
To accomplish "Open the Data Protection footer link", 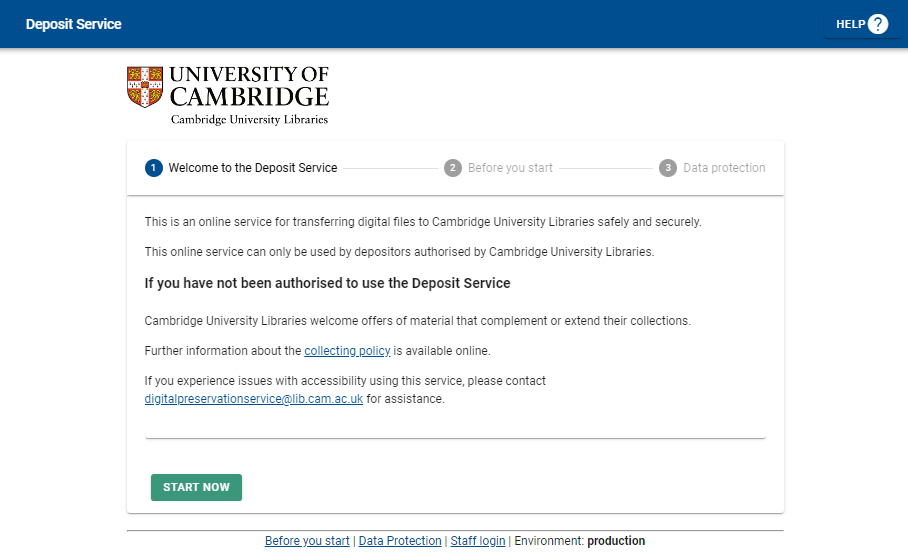I will point(400,541).
